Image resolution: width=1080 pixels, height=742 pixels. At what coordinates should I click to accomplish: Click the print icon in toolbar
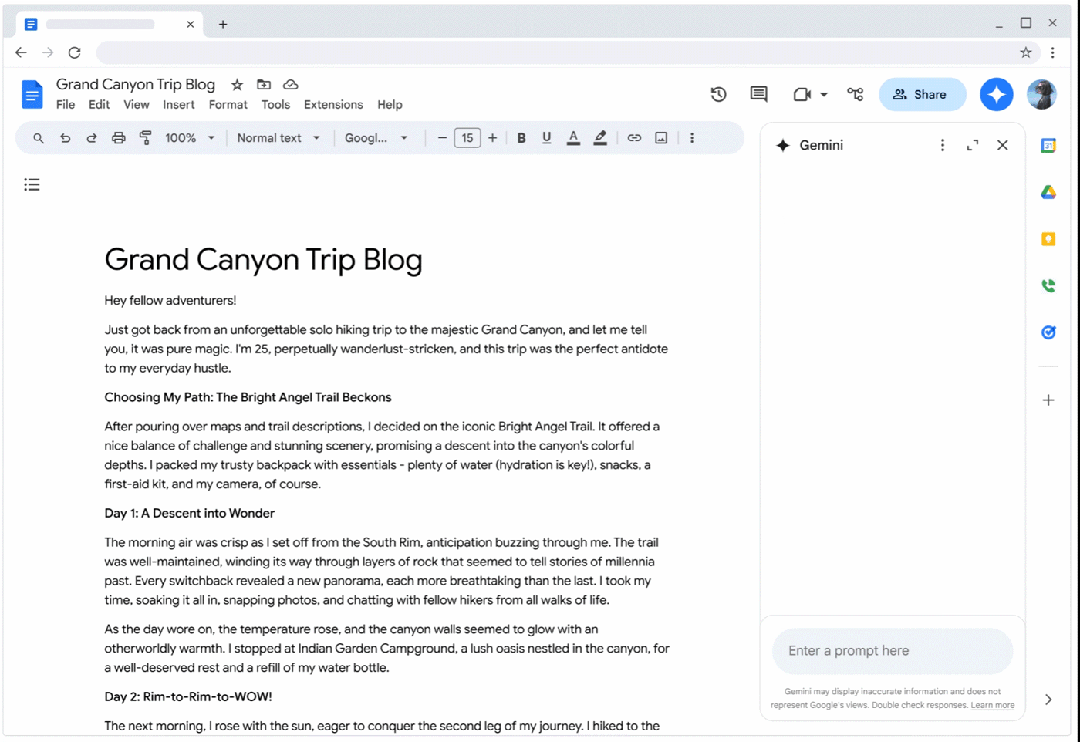coord(119,138)
